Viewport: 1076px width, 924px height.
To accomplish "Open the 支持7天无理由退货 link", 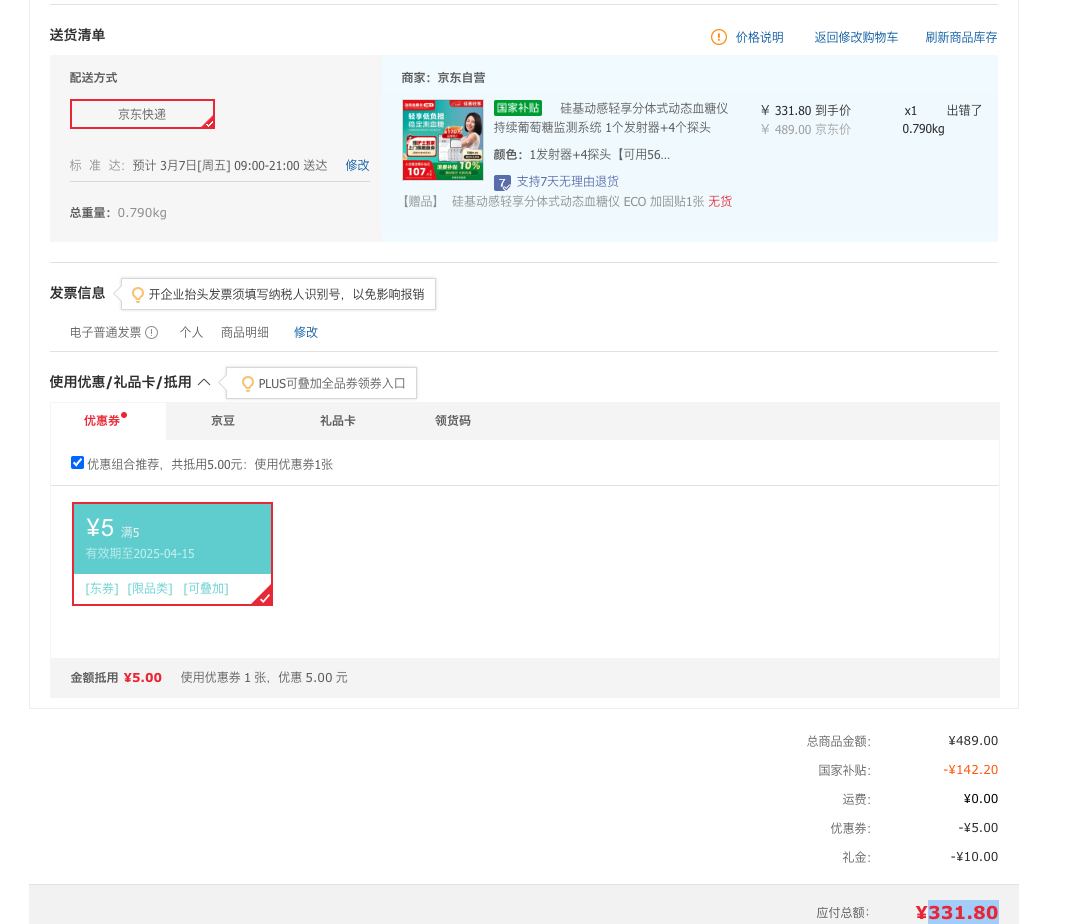I will click(568, 181).
